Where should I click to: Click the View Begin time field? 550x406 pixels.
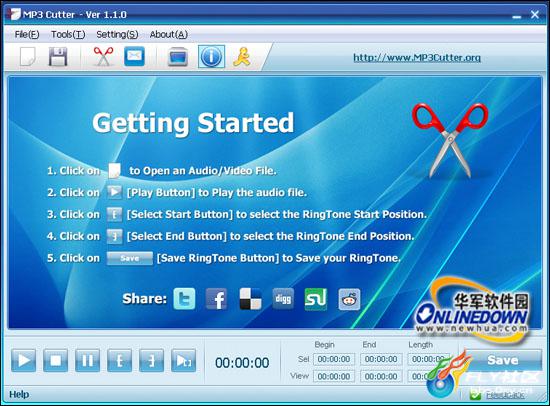coord(334,377)
